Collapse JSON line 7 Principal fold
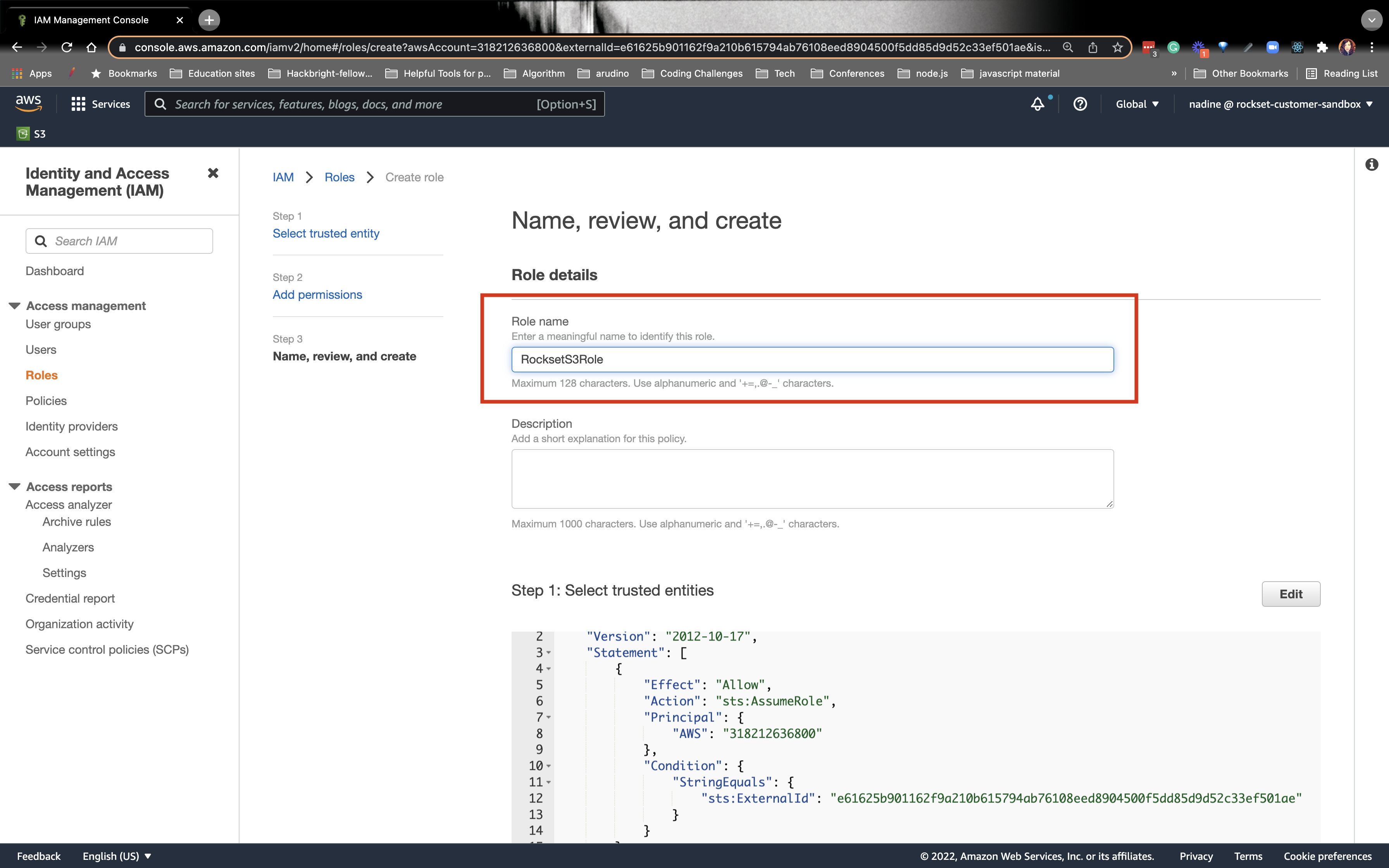This screenshot has height=868, width=1389. click(x=549, y=717)
